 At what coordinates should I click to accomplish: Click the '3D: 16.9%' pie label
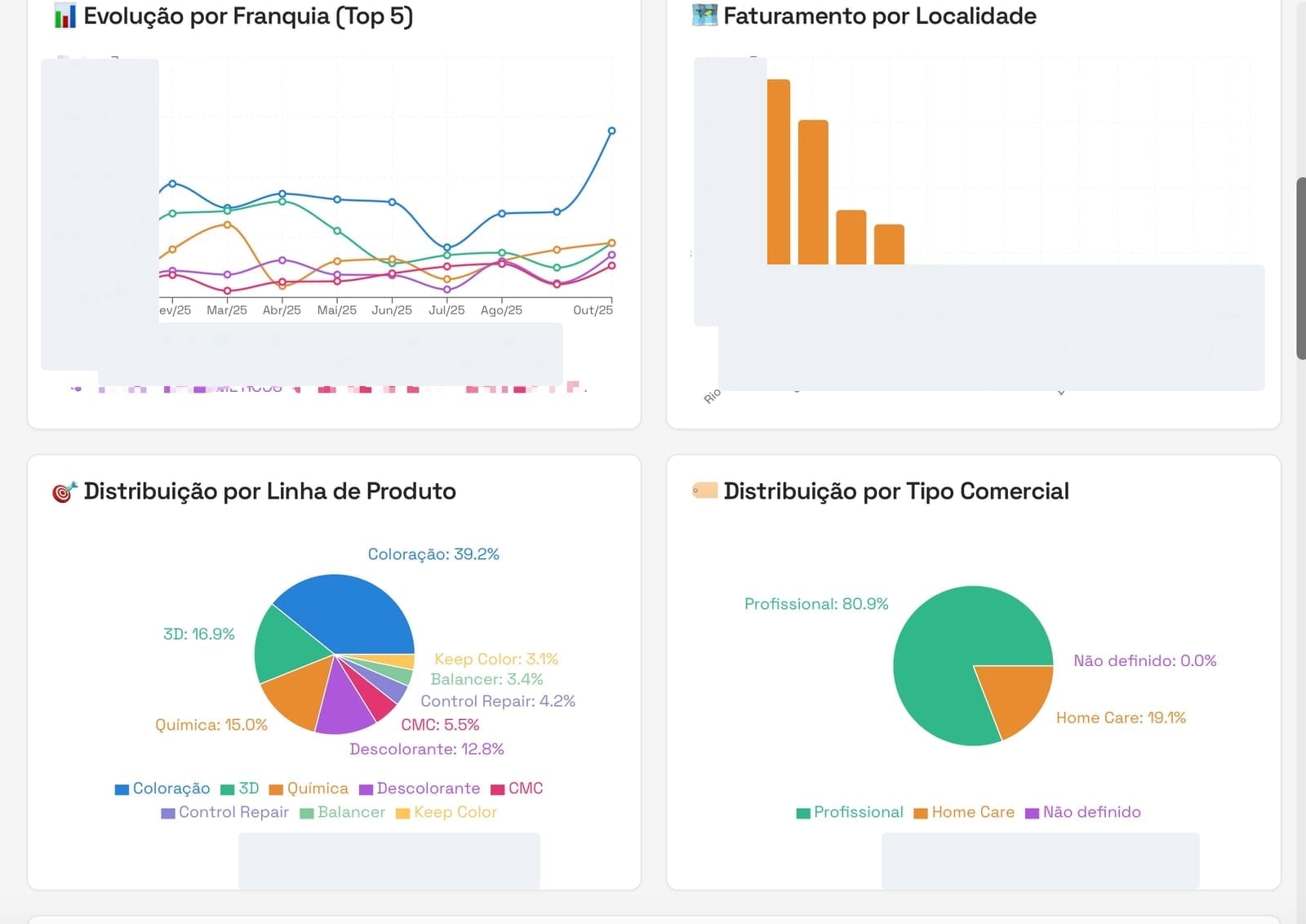click(x=199, y=634)
